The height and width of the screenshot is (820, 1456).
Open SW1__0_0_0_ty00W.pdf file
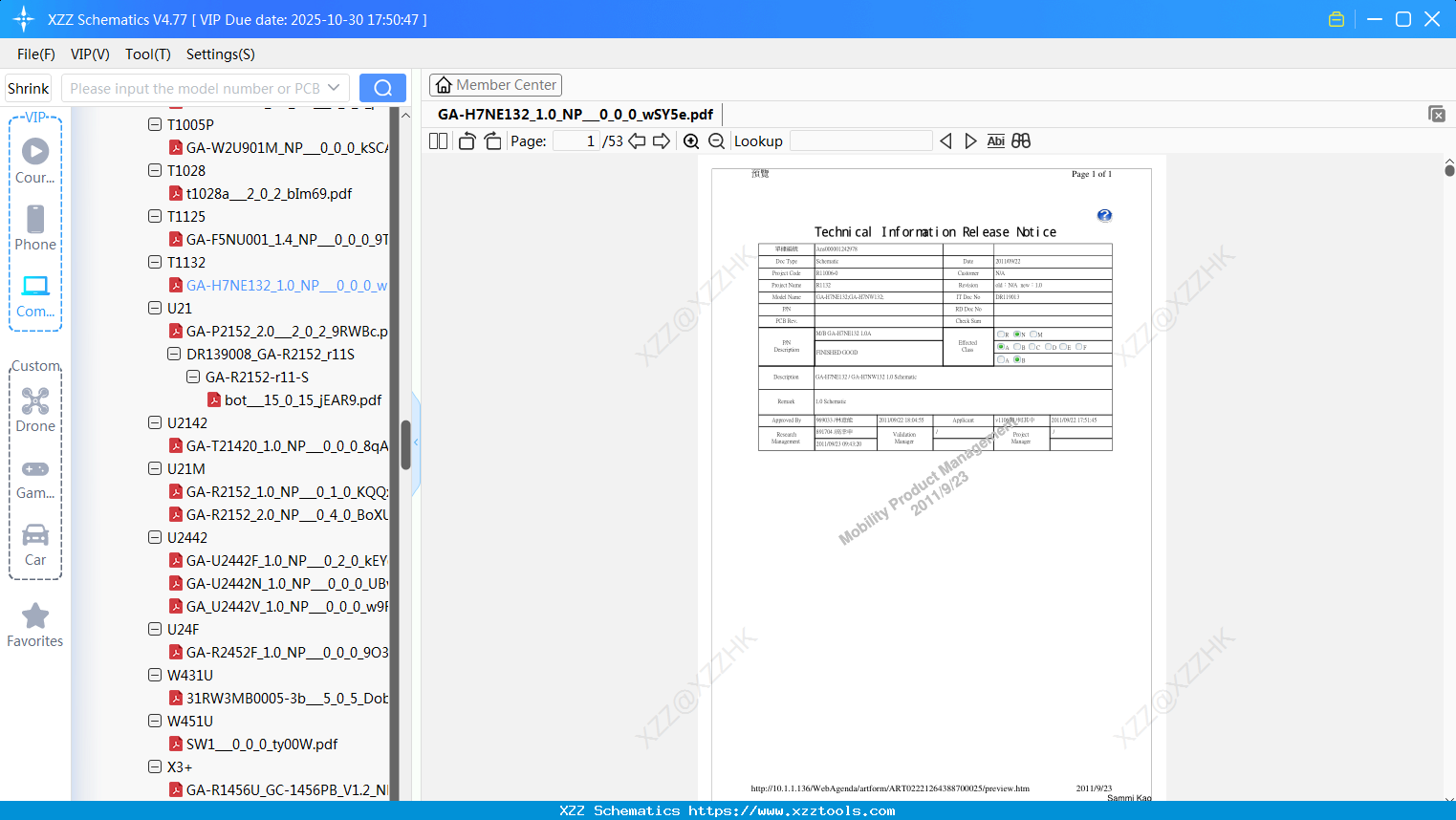pos(262,744)
